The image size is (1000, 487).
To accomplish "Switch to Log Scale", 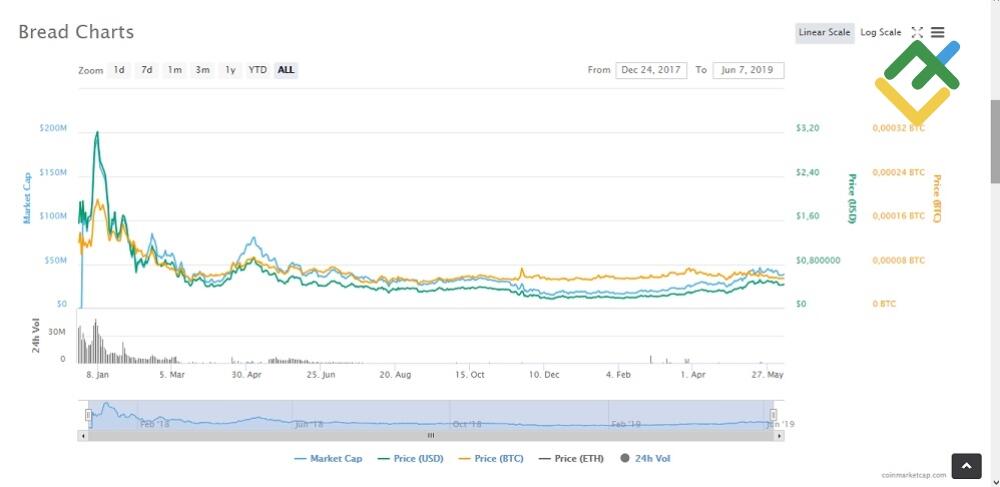I will tap(881, 33).
